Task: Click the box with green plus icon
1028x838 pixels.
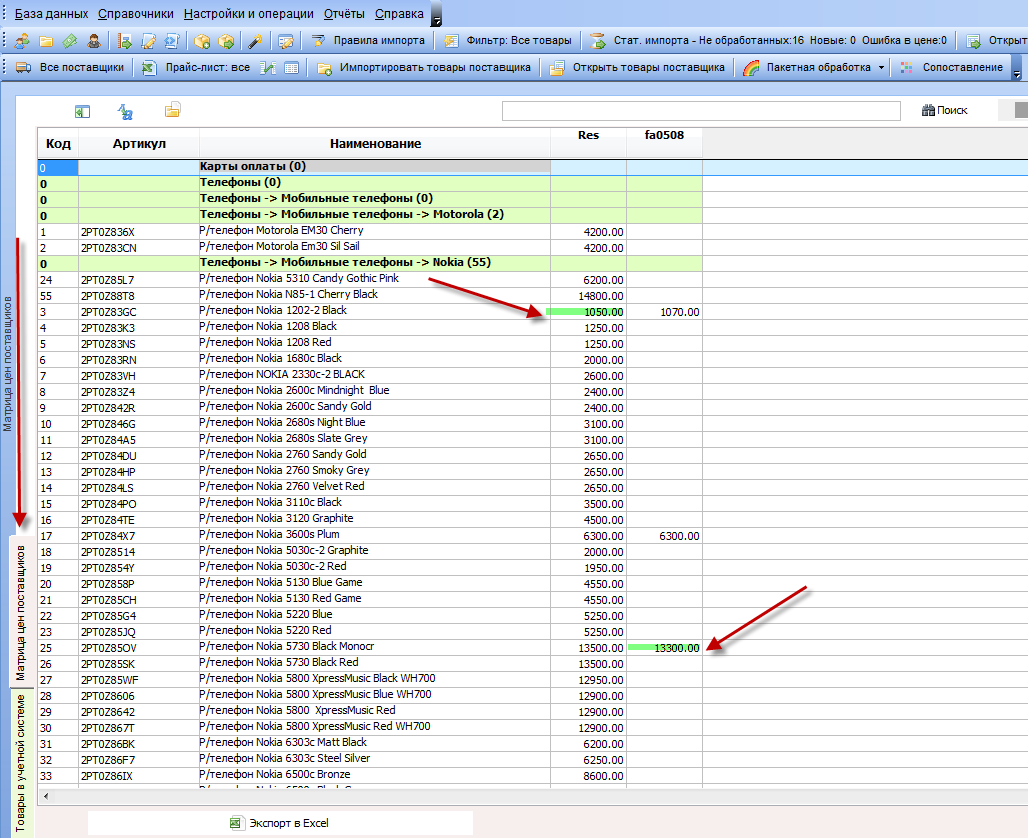Action: 202,41
